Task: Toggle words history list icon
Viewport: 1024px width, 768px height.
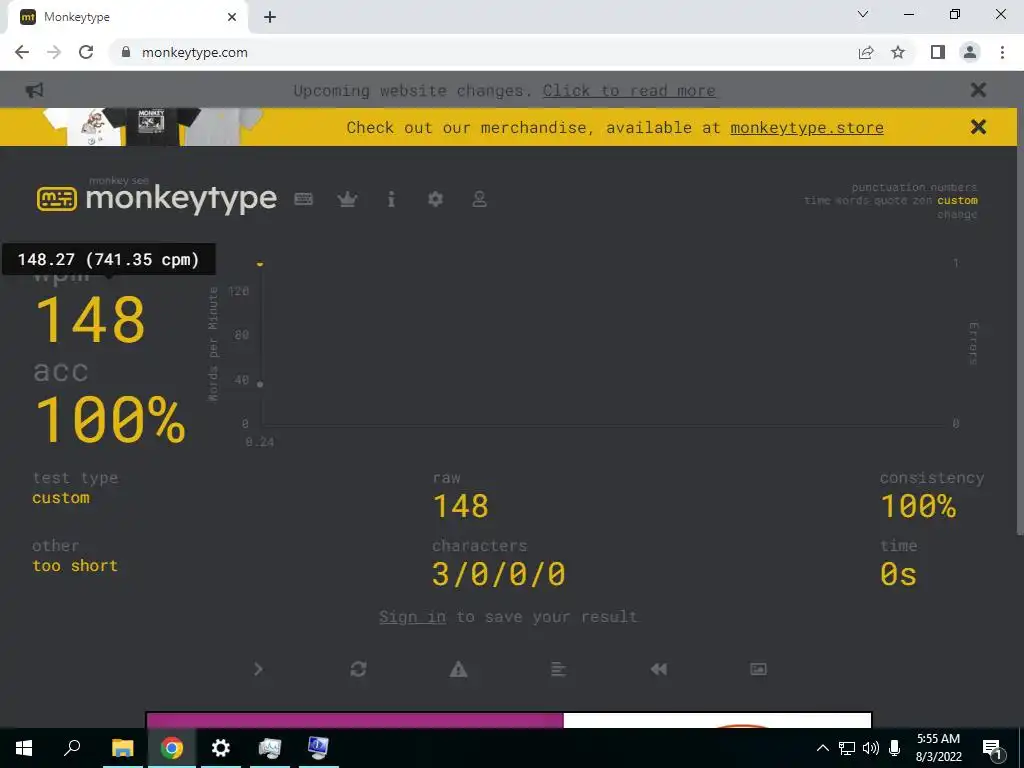Action: pos(558,669)
